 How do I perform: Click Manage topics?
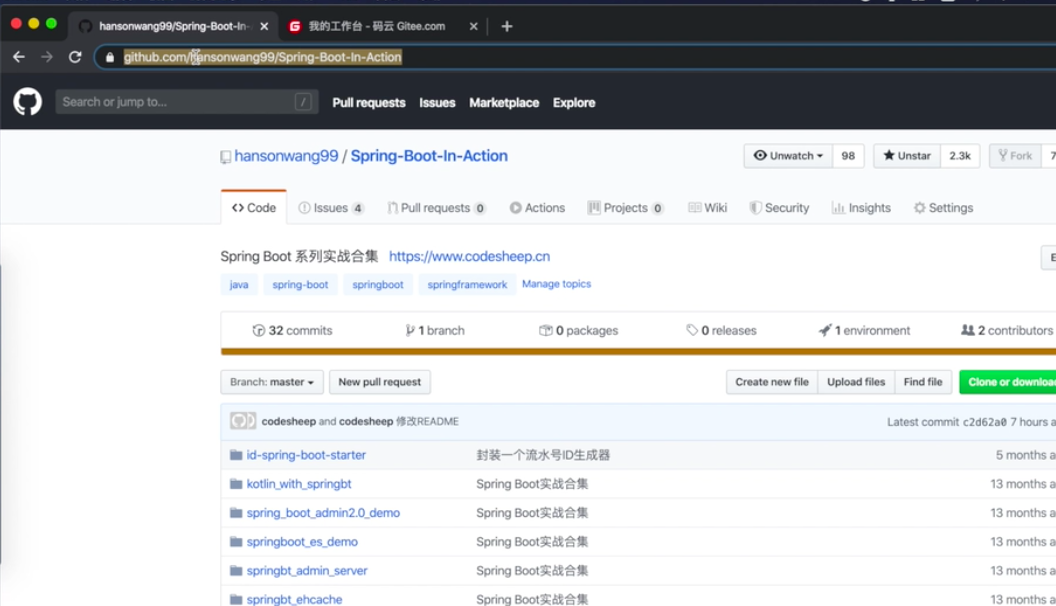click(x=556, y=284)
